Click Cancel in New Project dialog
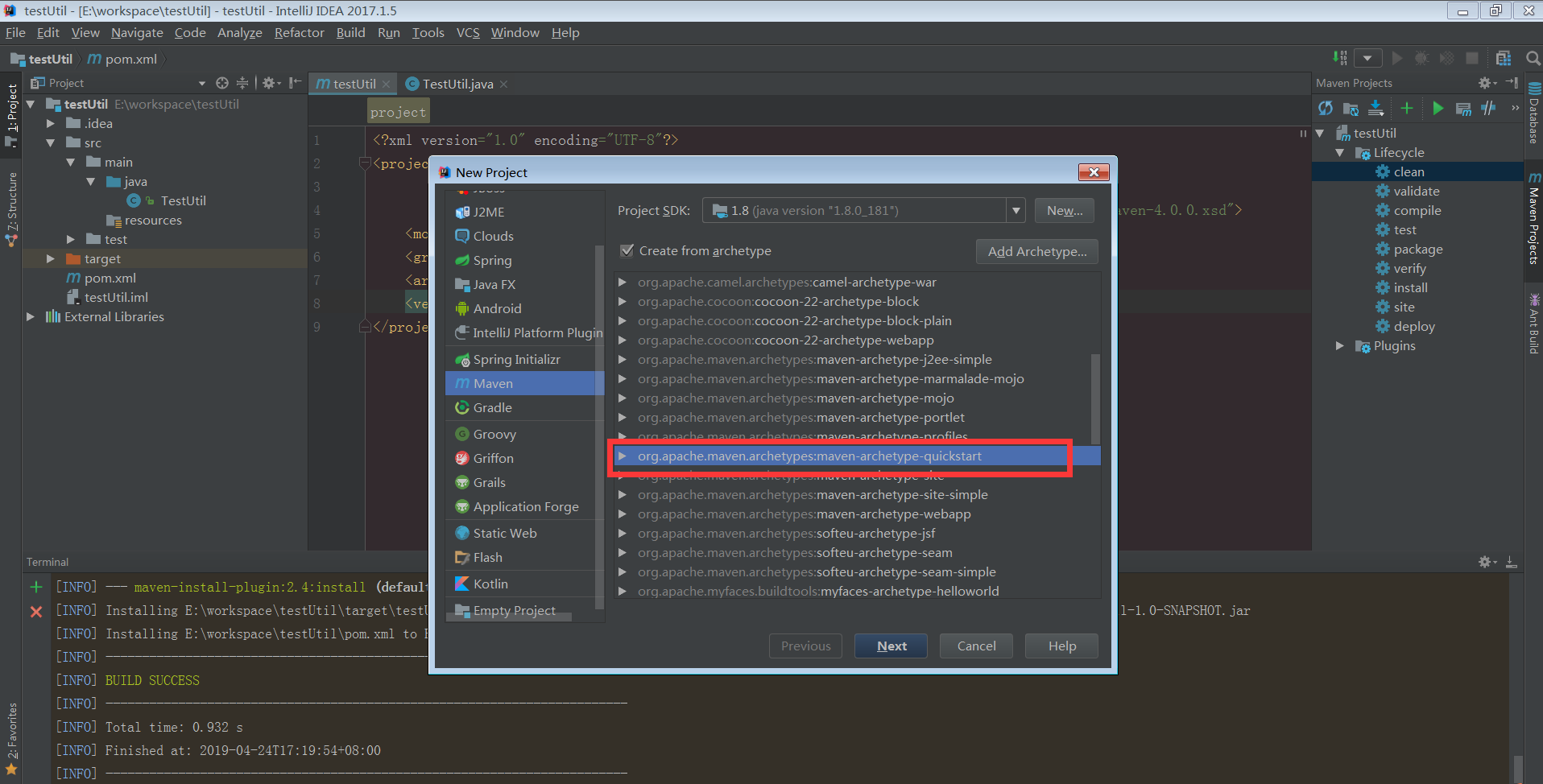 [x=976, y=646]
